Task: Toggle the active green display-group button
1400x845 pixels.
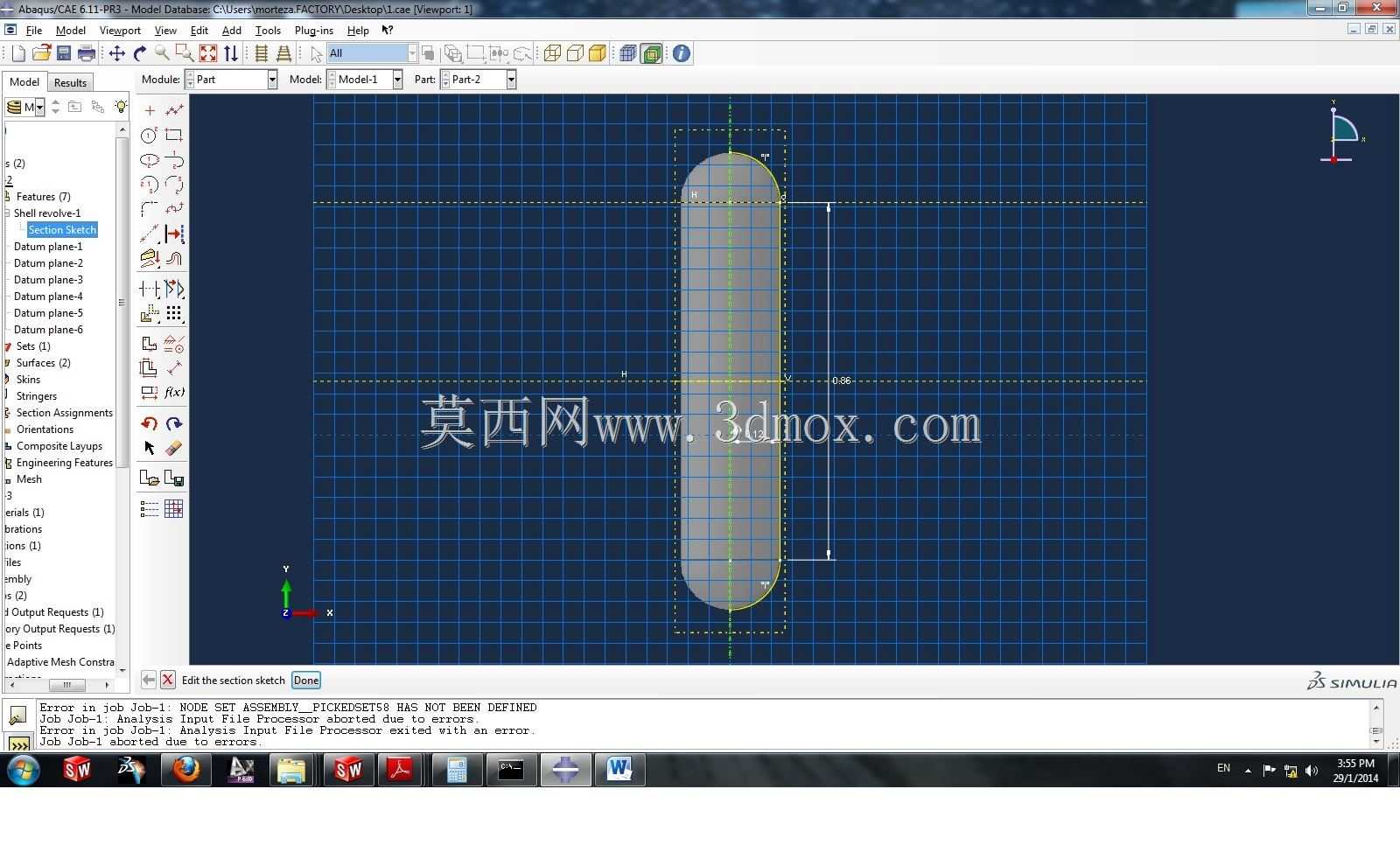Action: (x=652, y=53)
